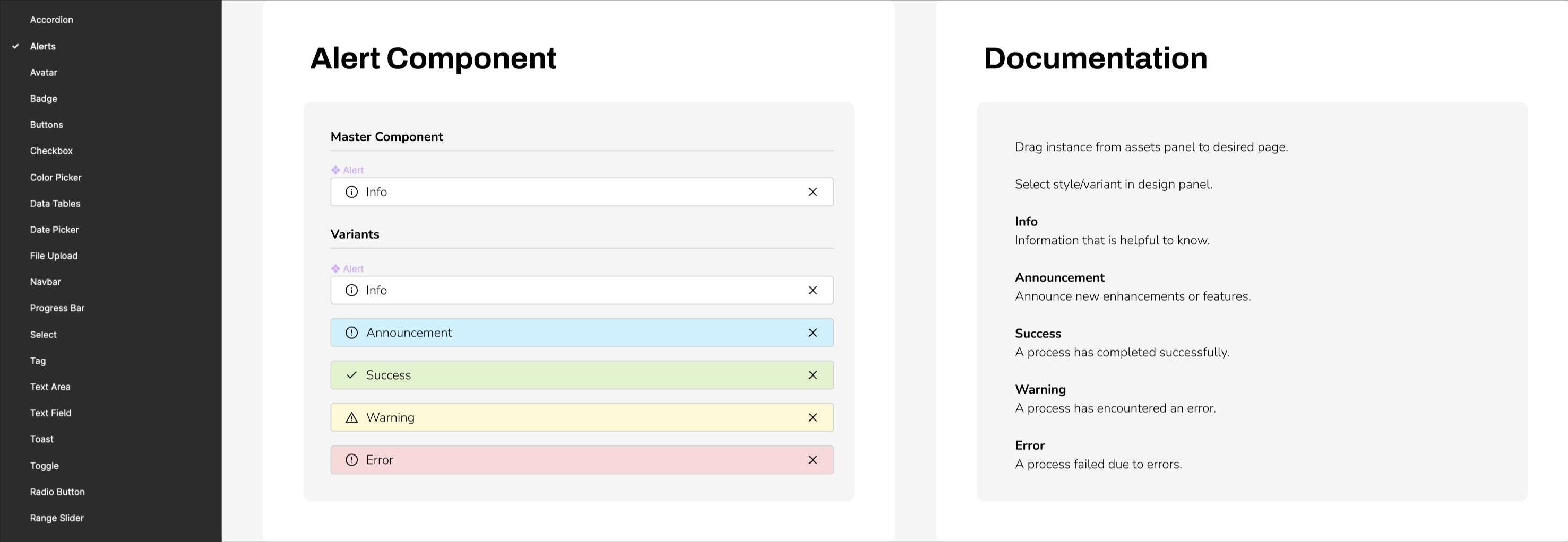The height and width of the screenshot is (542, 1568).
Task: Click the warning triangle icon
Action: (351, 417)
